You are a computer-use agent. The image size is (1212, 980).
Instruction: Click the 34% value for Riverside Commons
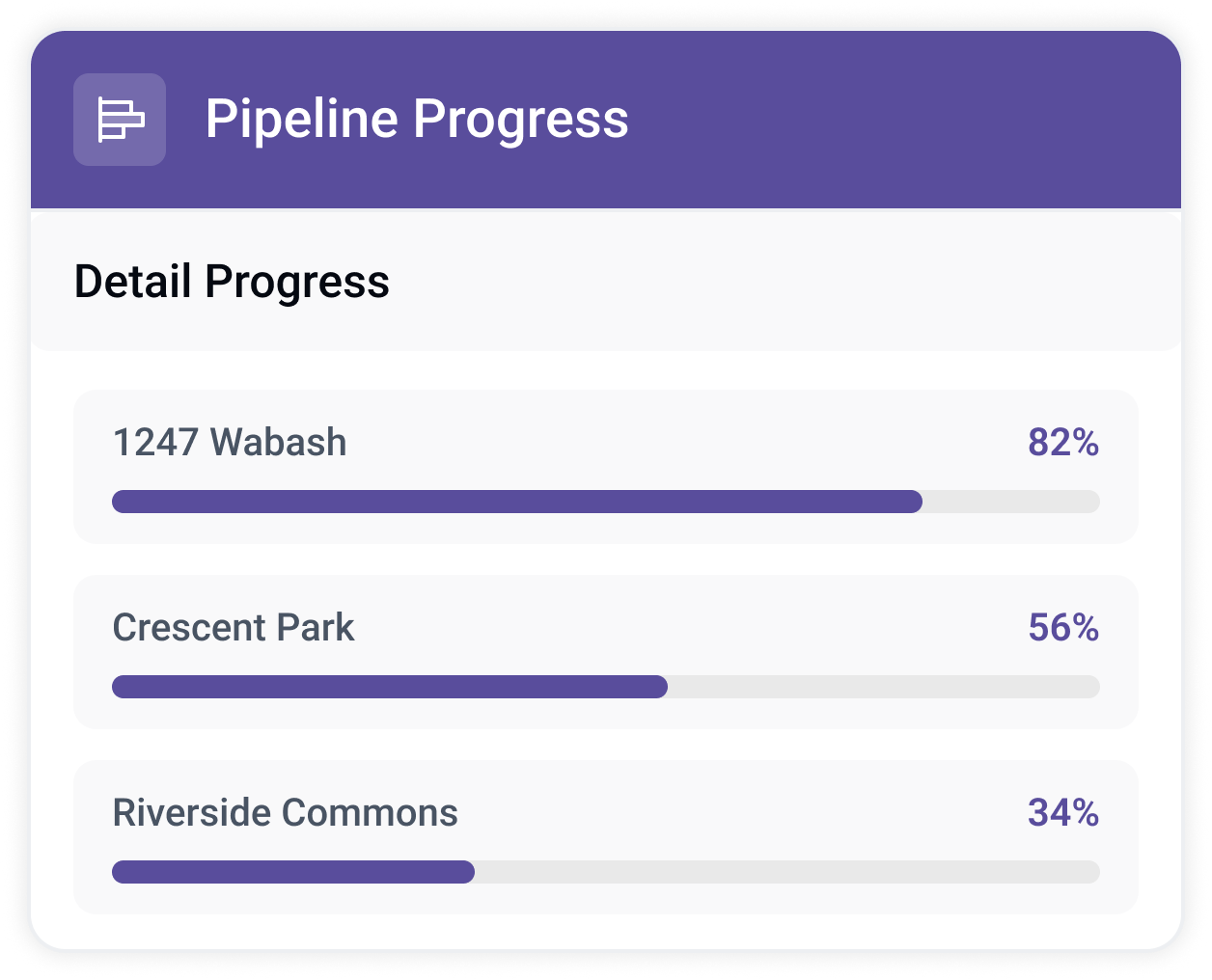[x=1063, y=812]
